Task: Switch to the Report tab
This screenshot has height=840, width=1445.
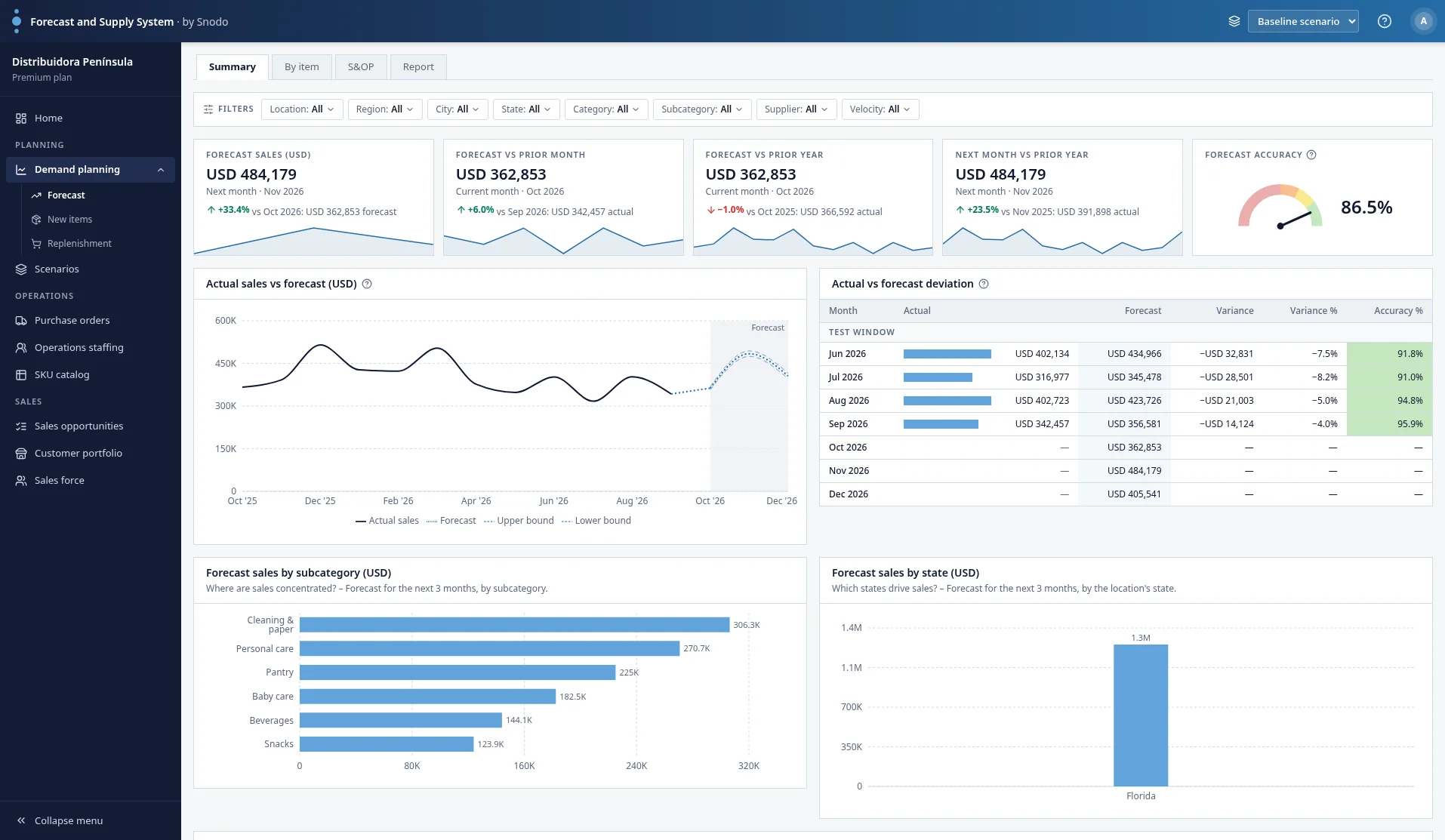Action: (418, 67)
